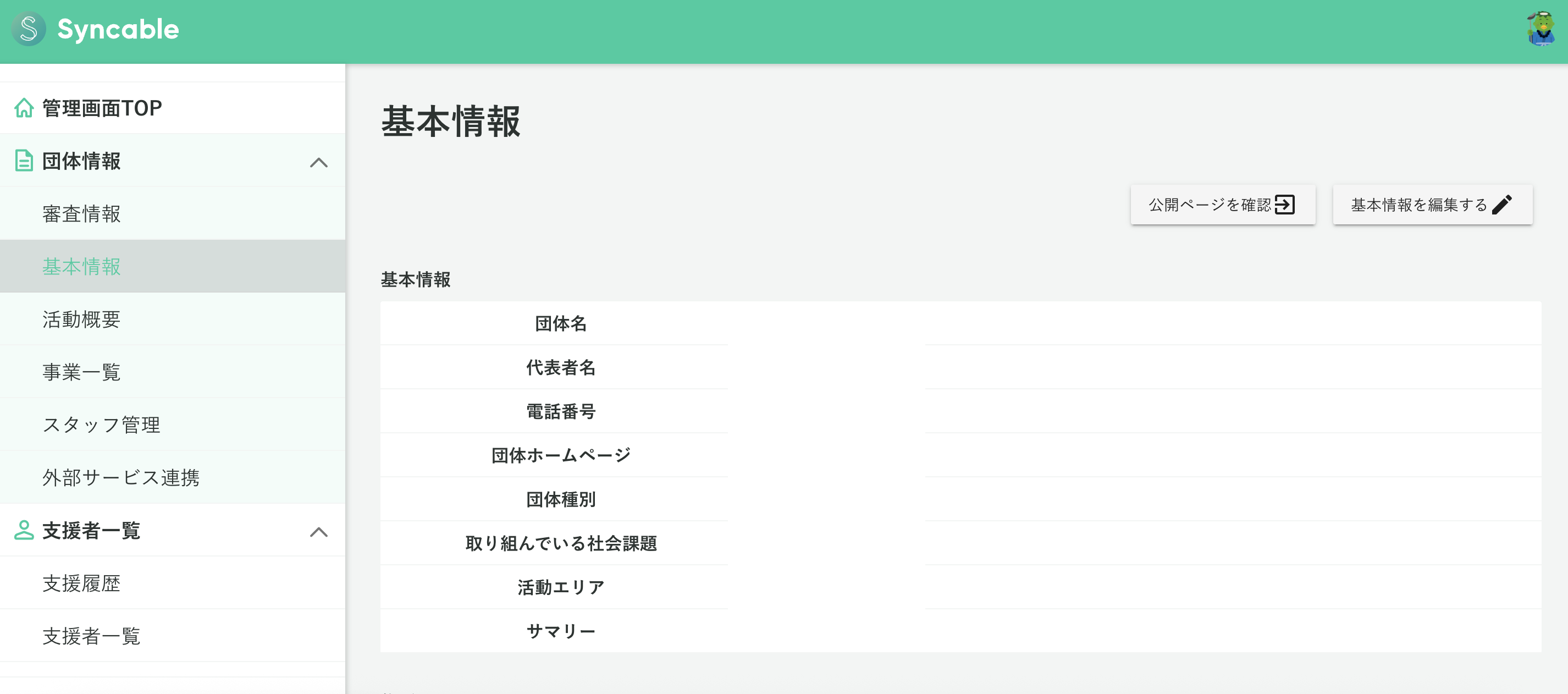The image size is (1568, 694).
Task: Click the Syncable logo in the header
Action: 97,29
